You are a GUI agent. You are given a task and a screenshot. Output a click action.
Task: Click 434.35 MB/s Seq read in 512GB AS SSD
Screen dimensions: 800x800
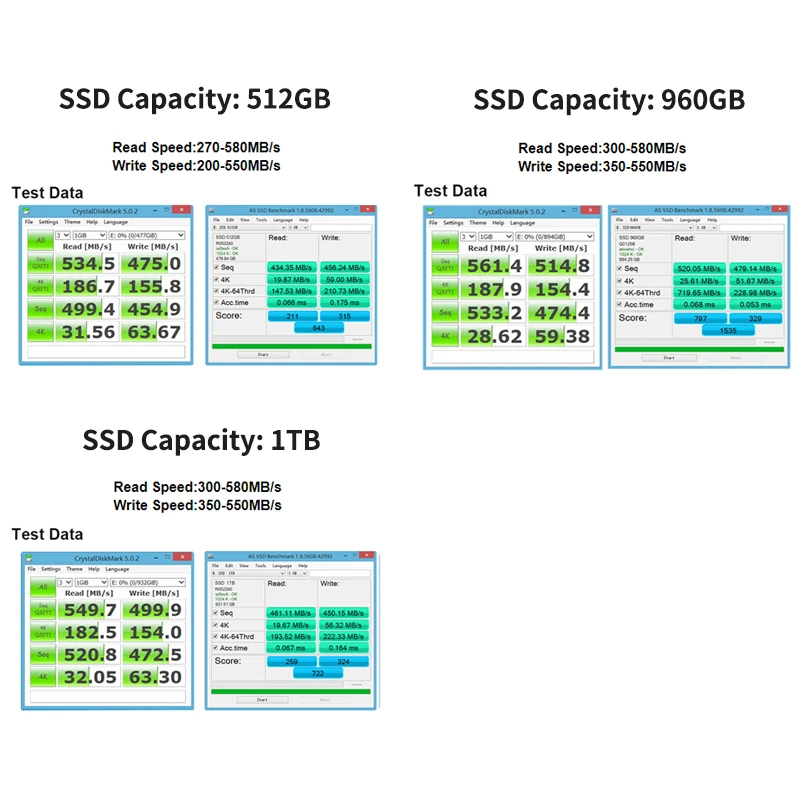click(291, 267)
